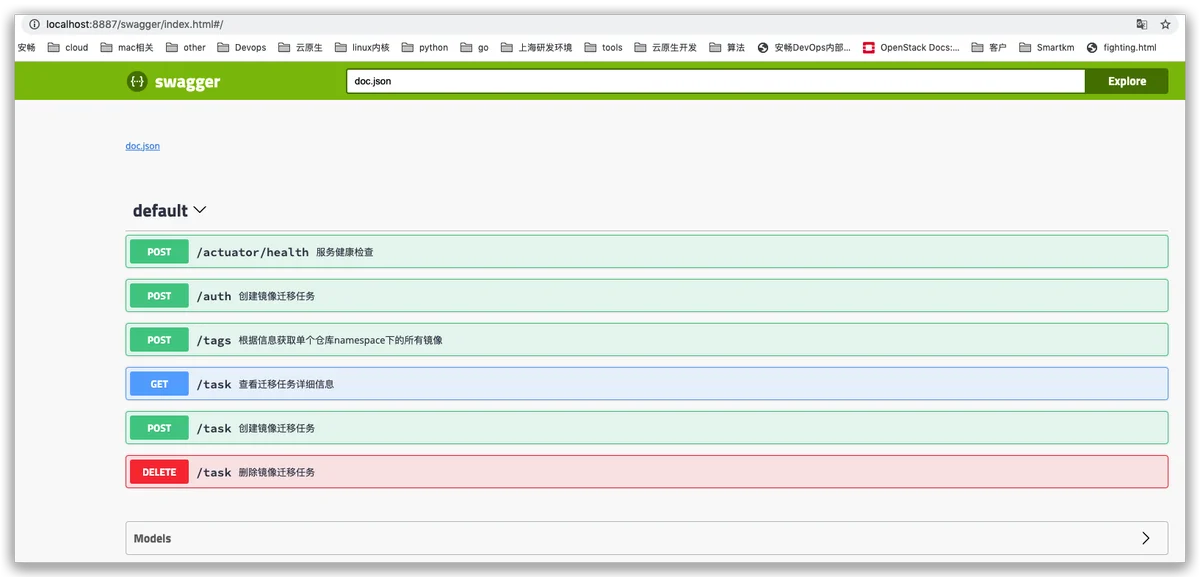Open the go bookmark folder

(475, 47)
